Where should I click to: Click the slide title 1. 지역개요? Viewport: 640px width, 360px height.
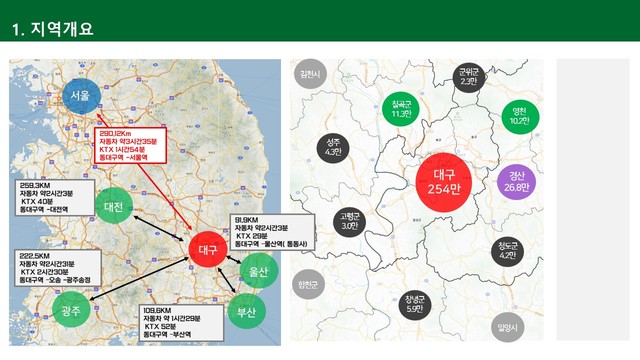pos(53,29)
